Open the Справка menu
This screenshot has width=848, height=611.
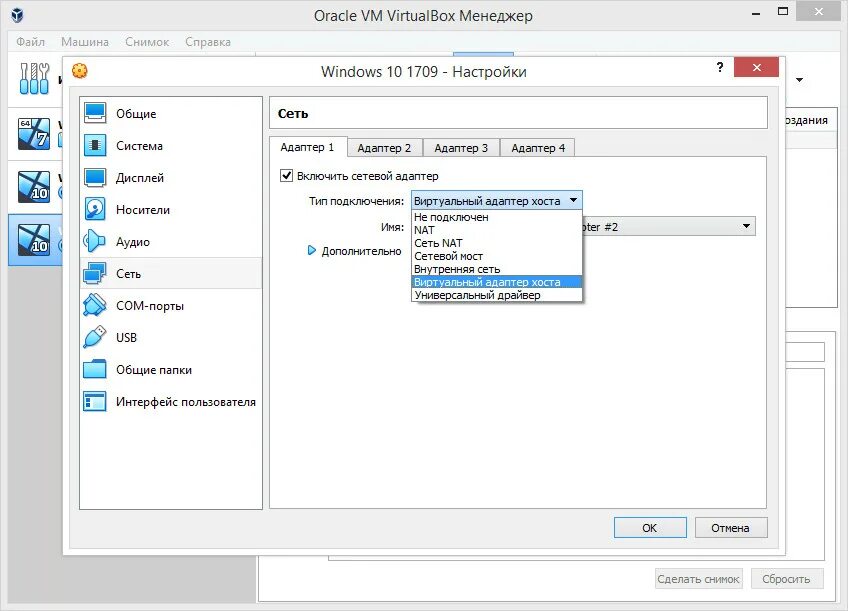(x=208, y=42)
